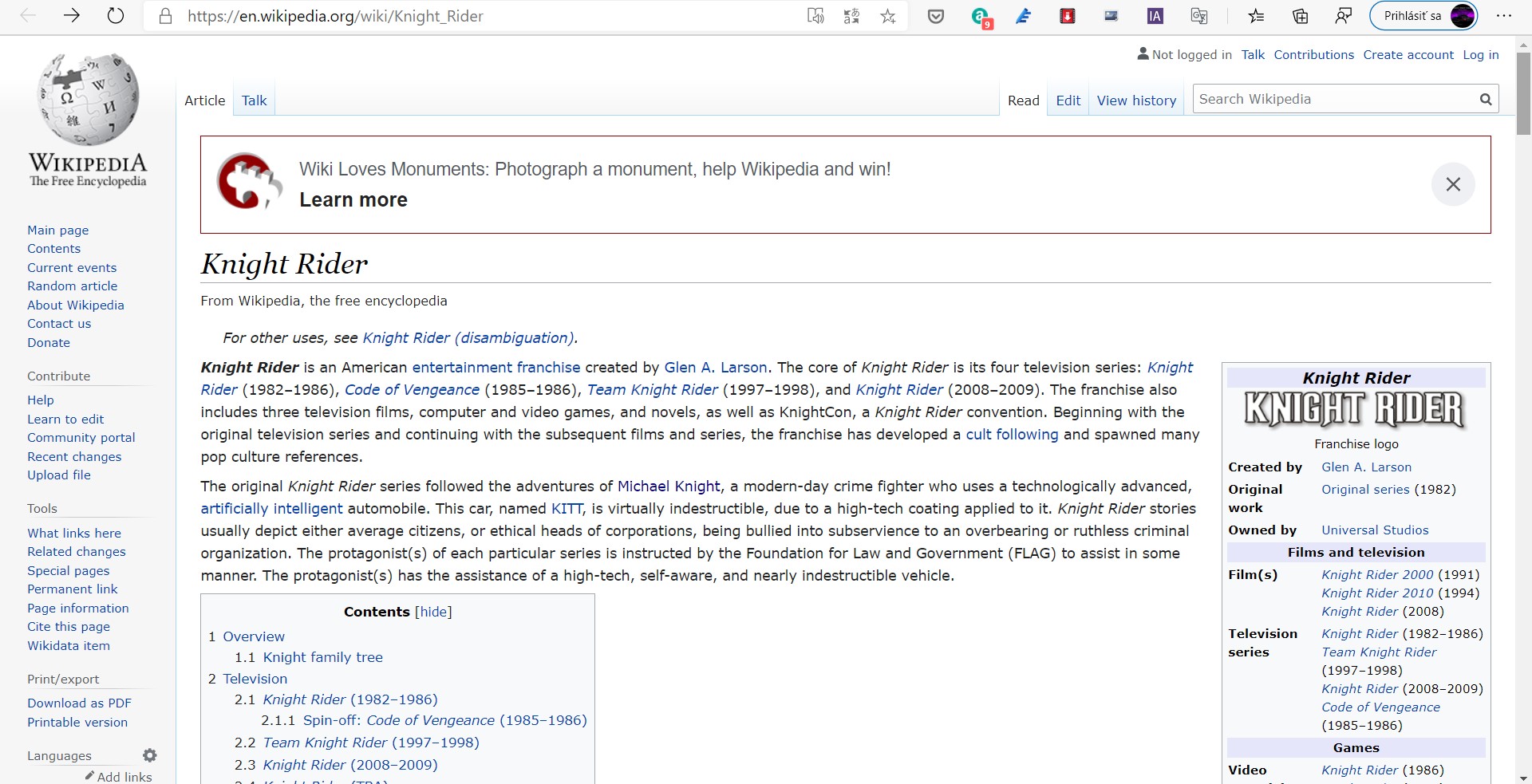Open the Languages settings gear icon
Screen dimensions: 1532x784
(x=149, y=755)
